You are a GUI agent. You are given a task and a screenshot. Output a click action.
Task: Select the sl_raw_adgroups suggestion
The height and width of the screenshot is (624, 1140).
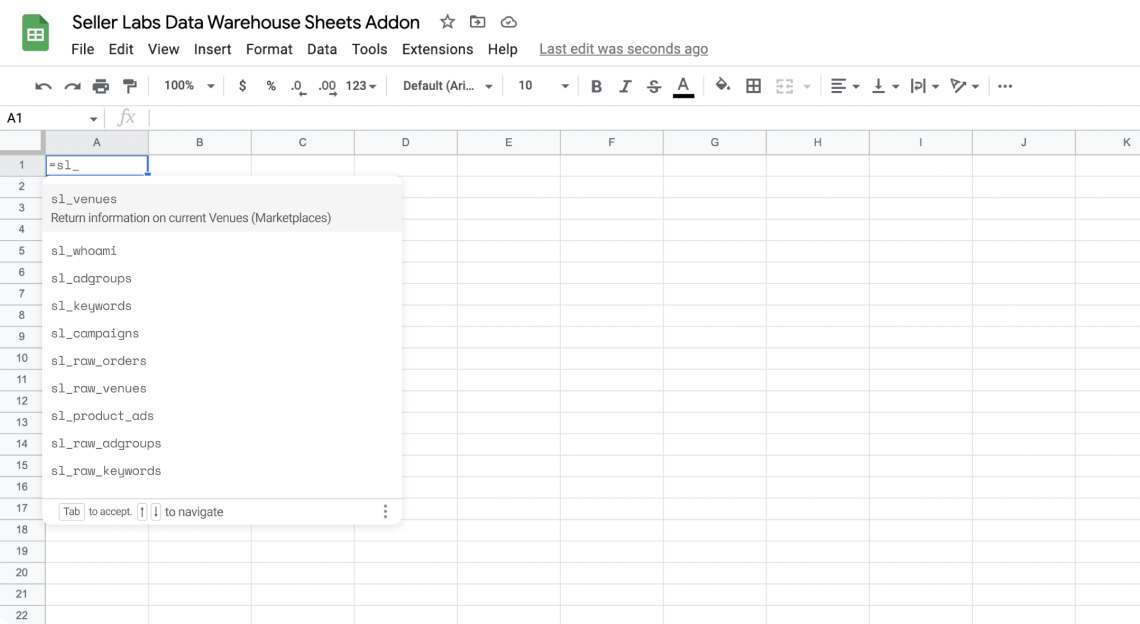[222, 444]
